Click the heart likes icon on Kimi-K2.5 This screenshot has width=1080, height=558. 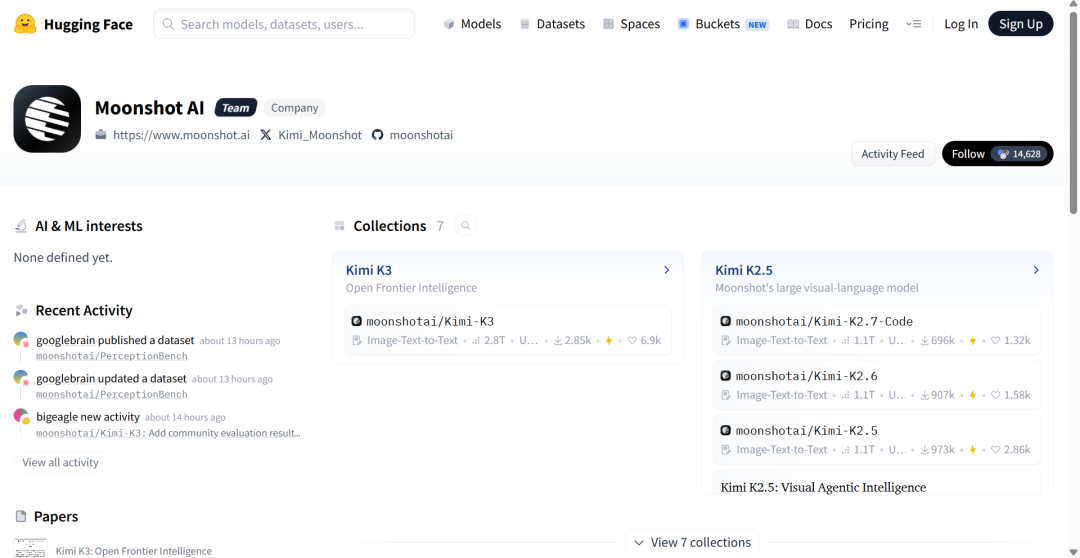coord(995,449)
